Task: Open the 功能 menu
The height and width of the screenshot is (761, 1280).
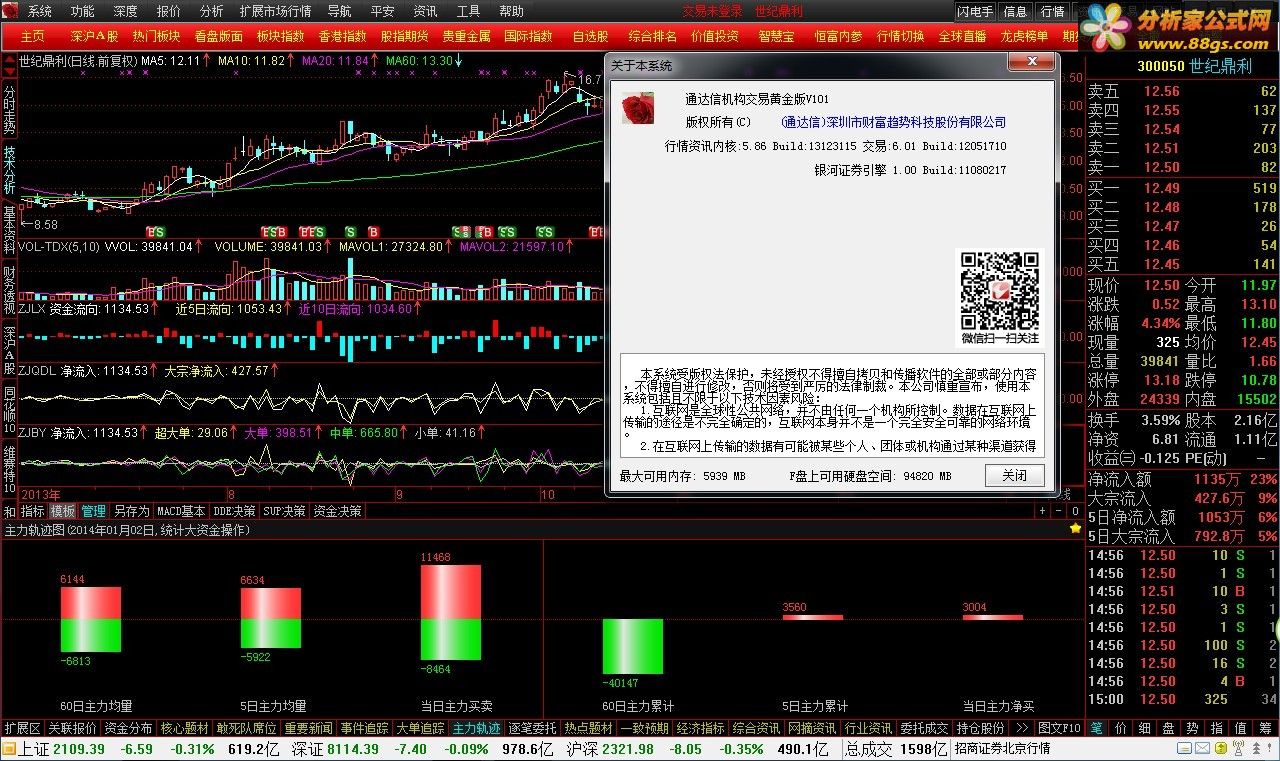Action: click(x=83, y=11)
